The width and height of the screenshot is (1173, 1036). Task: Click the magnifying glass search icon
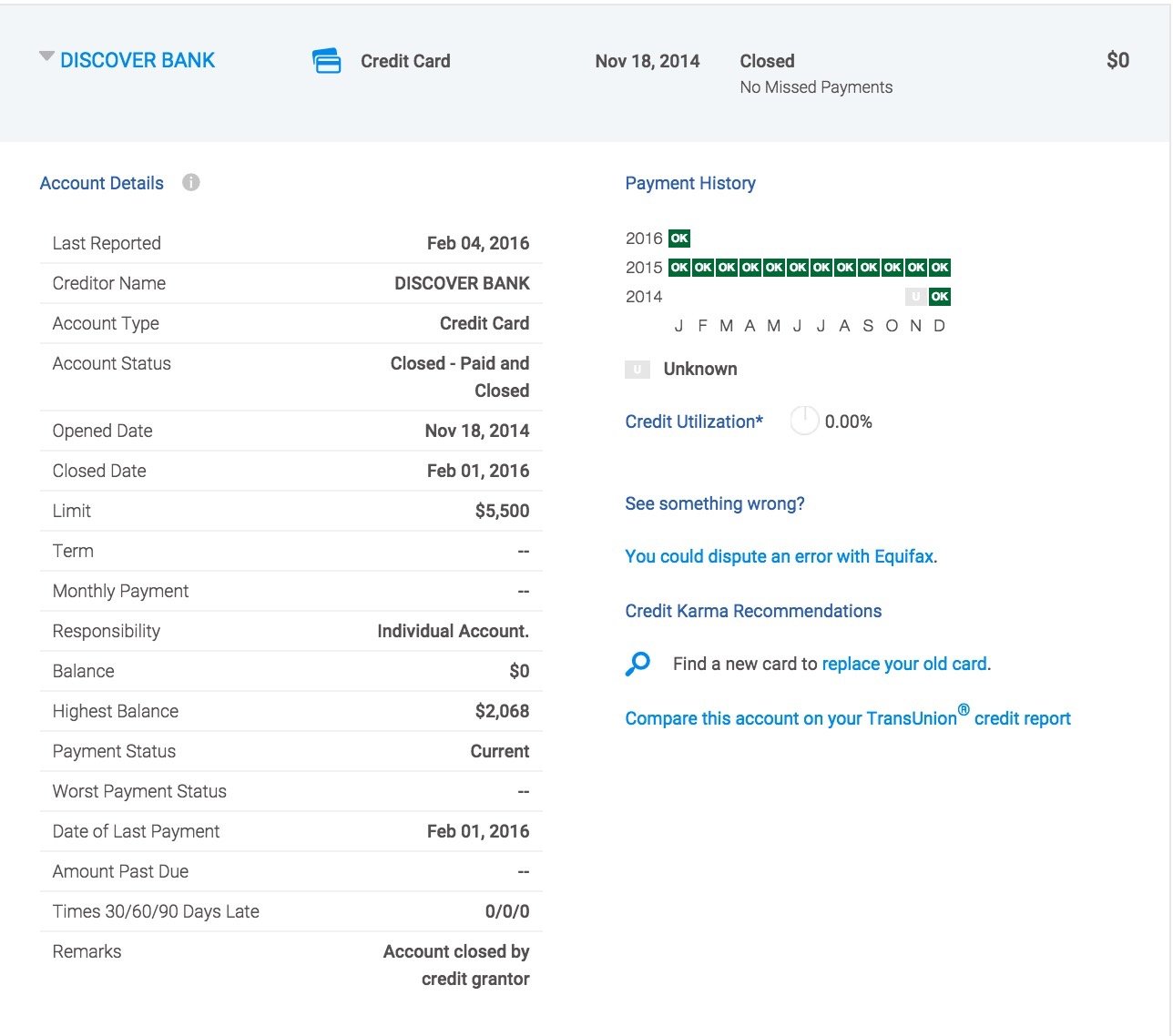coord(638,664)
